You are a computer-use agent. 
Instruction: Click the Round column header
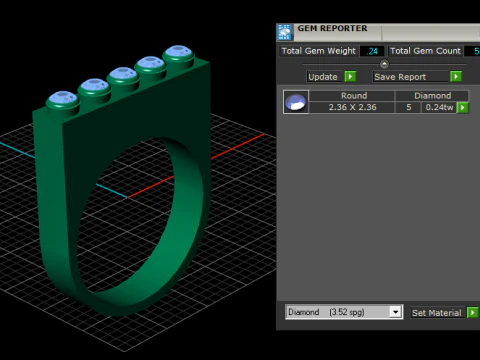pyautogui.click(x=352, y=96)
